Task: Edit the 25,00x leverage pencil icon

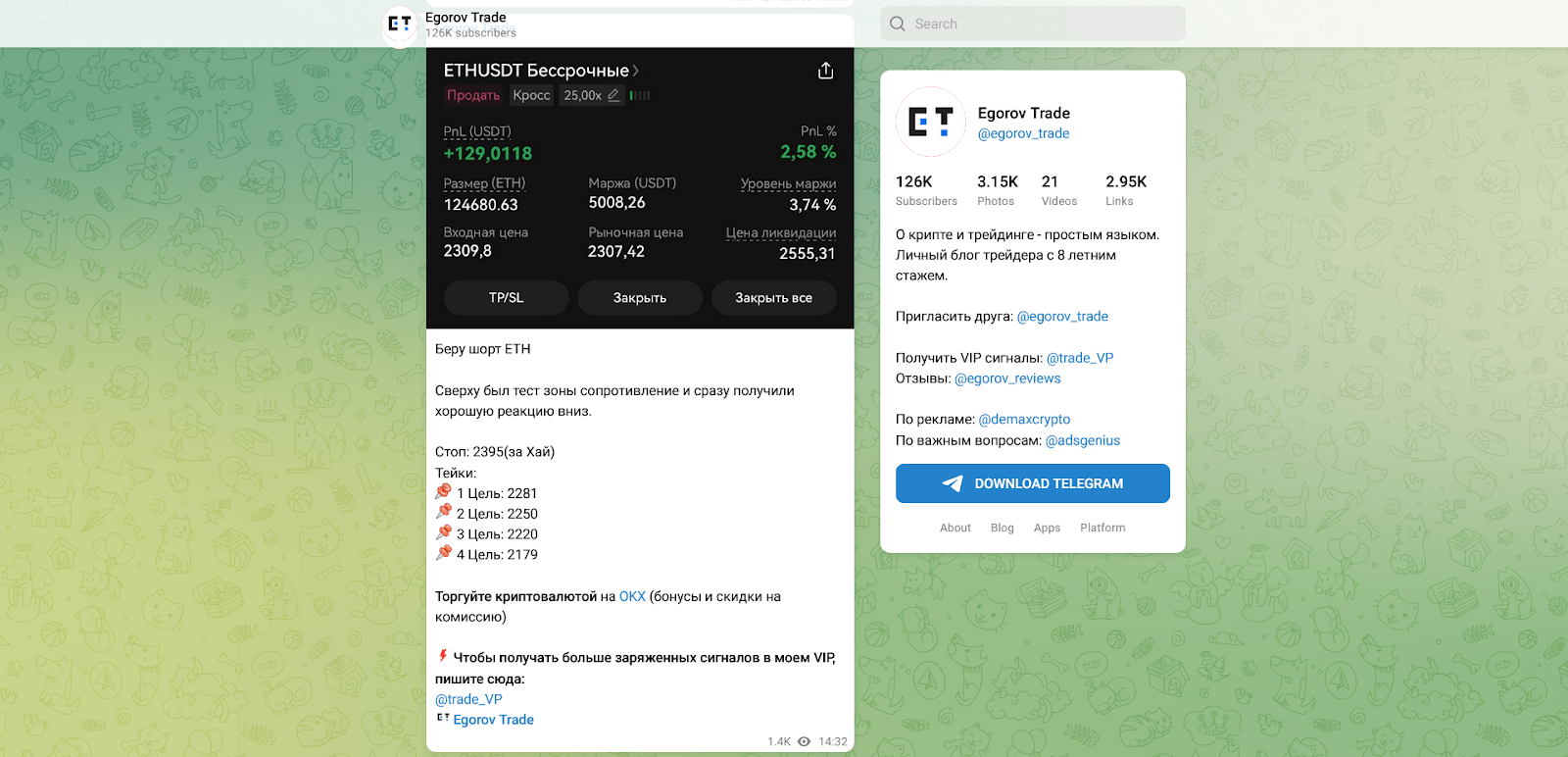Action: (x=613, y=95)
